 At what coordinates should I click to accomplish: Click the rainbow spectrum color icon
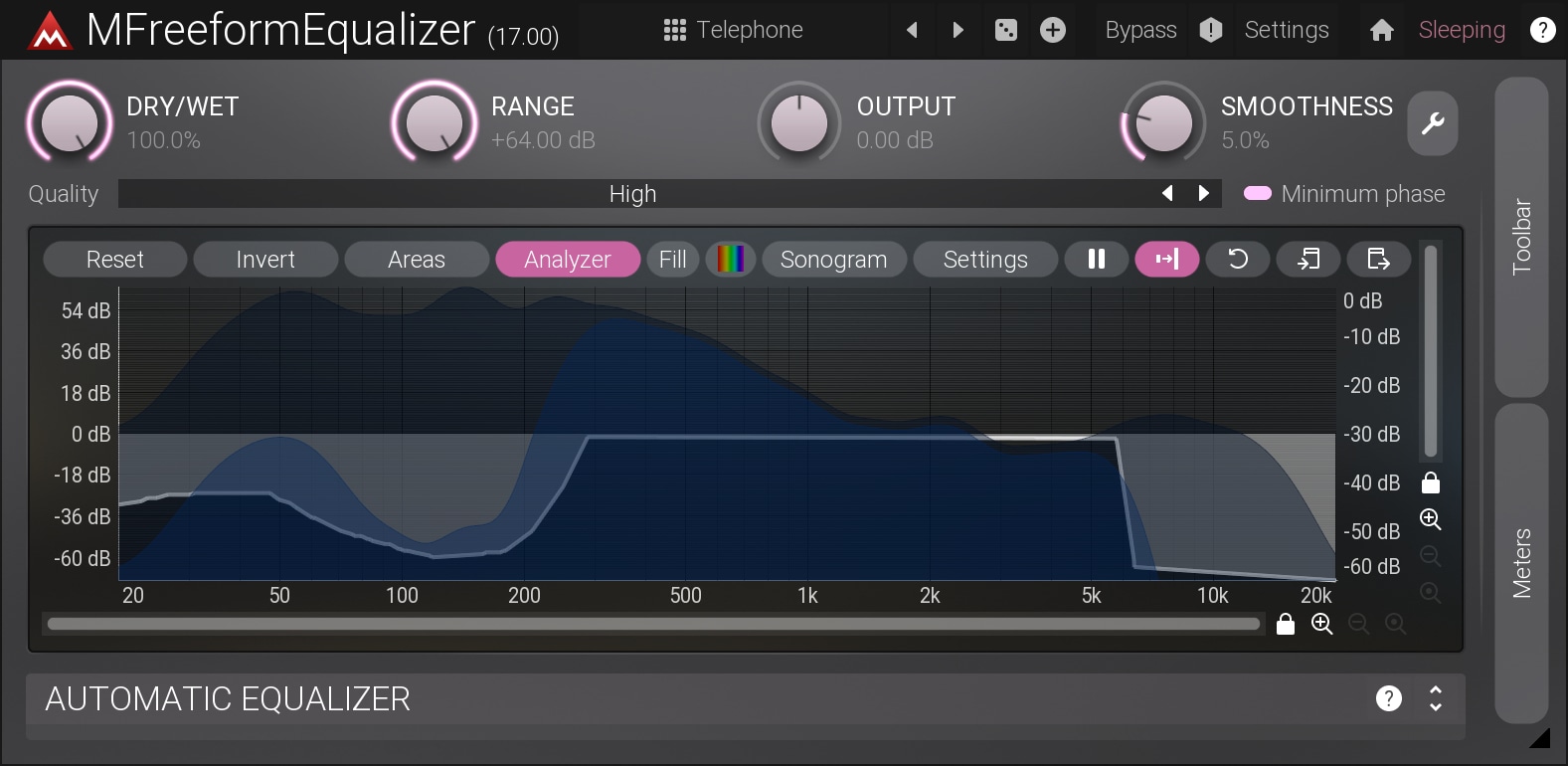[x=731, y=260]
